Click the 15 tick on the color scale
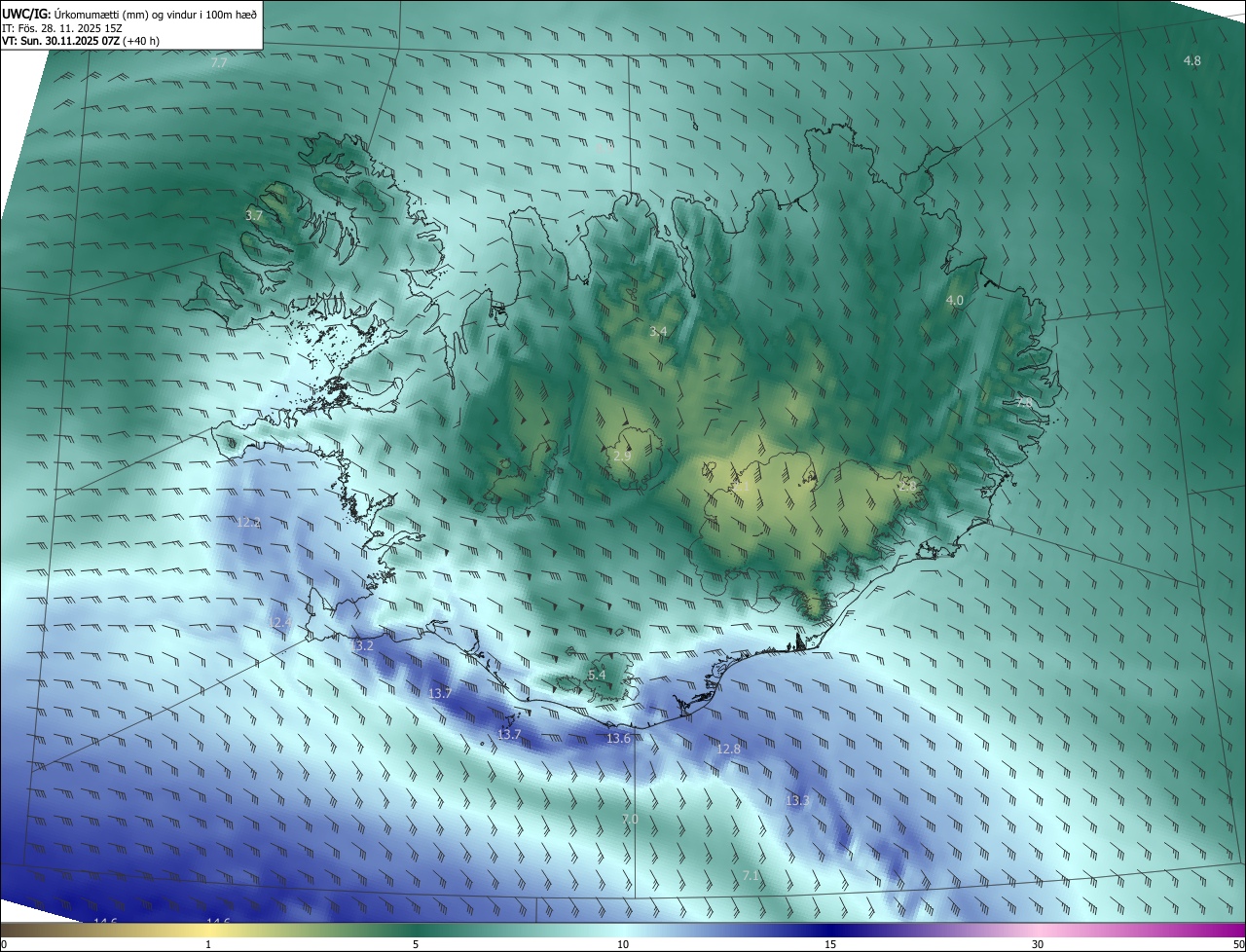1246x952 pixels. coord(830,944)
